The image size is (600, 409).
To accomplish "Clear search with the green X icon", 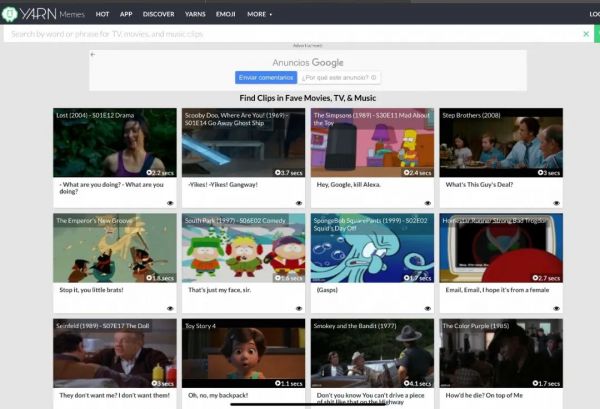I will click(586, 34).
